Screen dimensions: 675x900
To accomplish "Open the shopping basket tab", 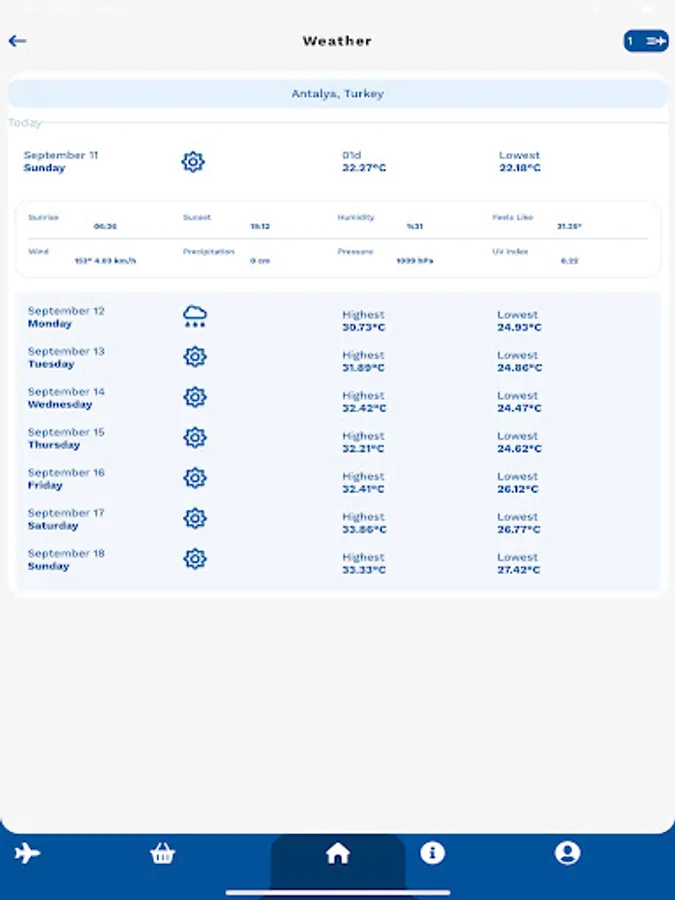I will (162, 853).
